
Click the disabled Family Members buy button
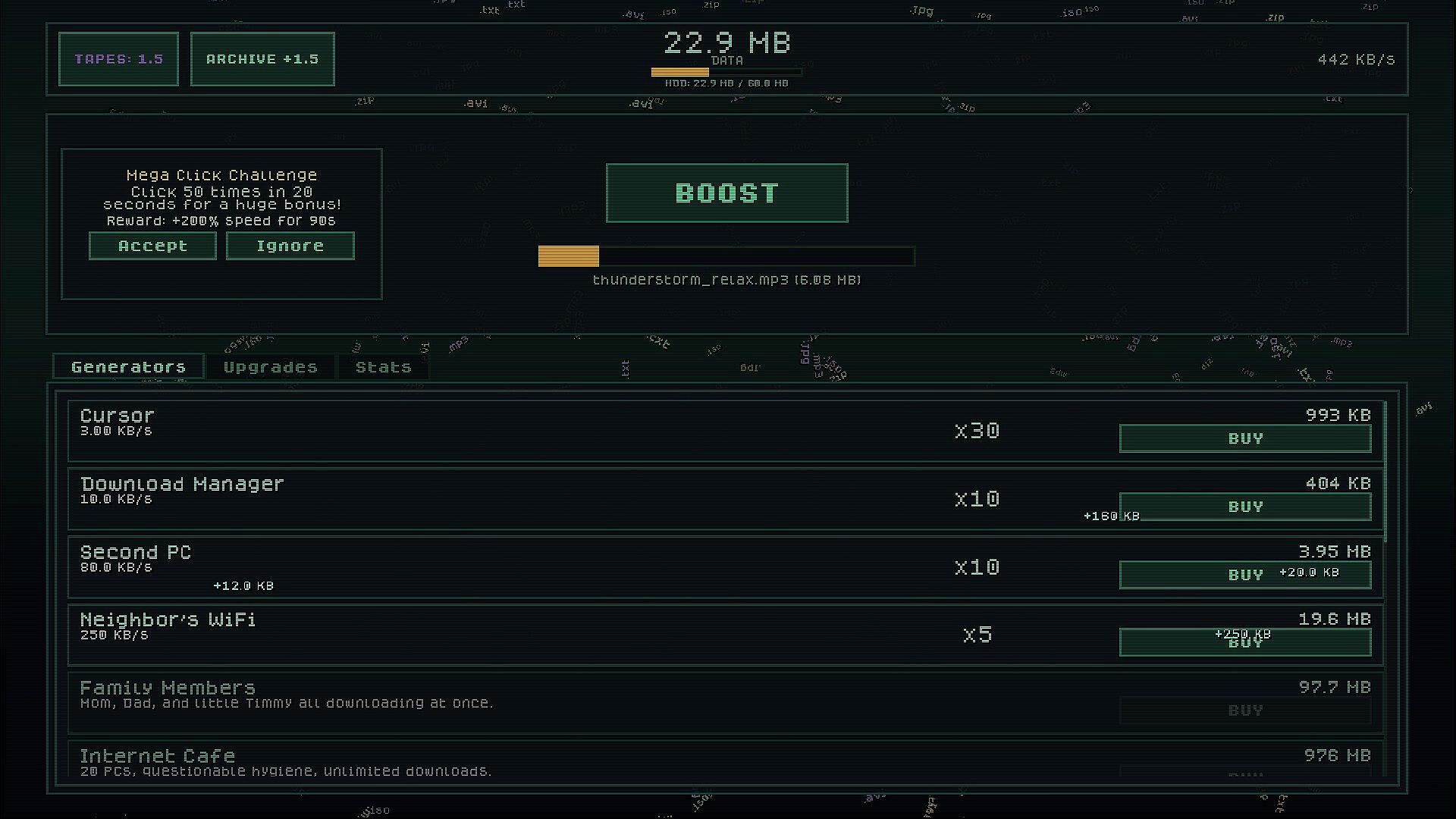1244,711
